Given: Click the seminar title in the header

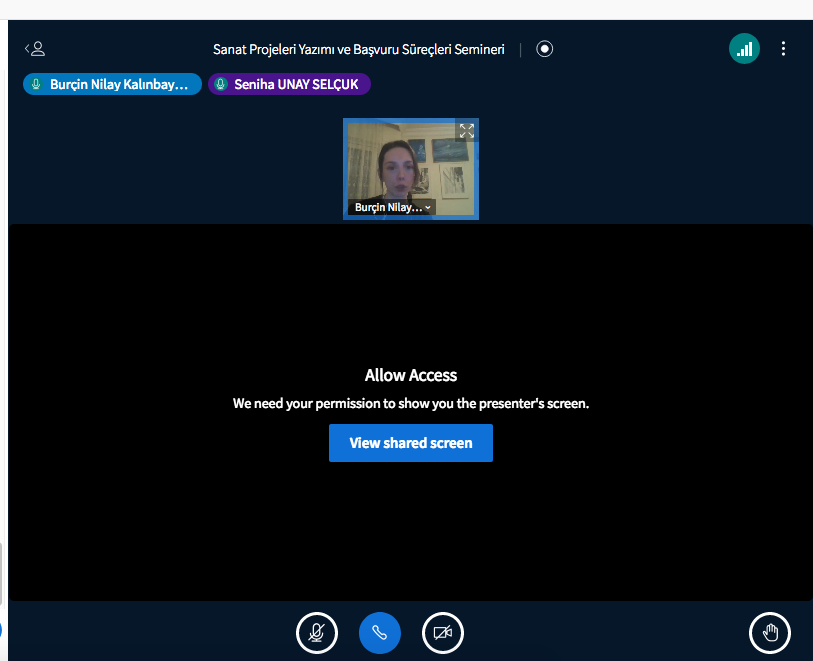Looking at the screenshot, I should [358, 49].
